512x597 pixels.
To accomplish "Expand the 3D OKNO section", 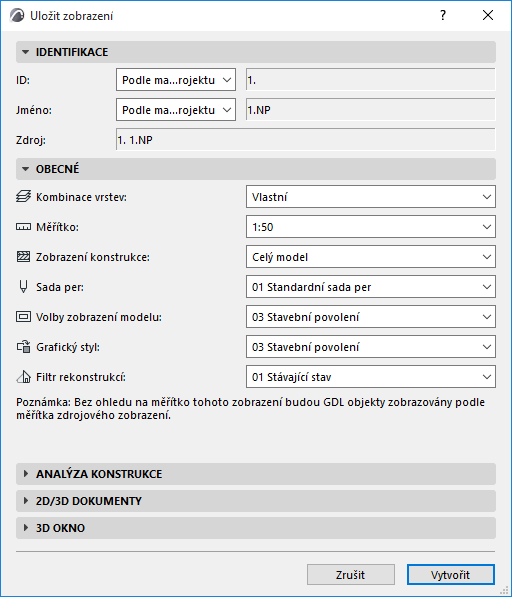I will coord(256,528).
